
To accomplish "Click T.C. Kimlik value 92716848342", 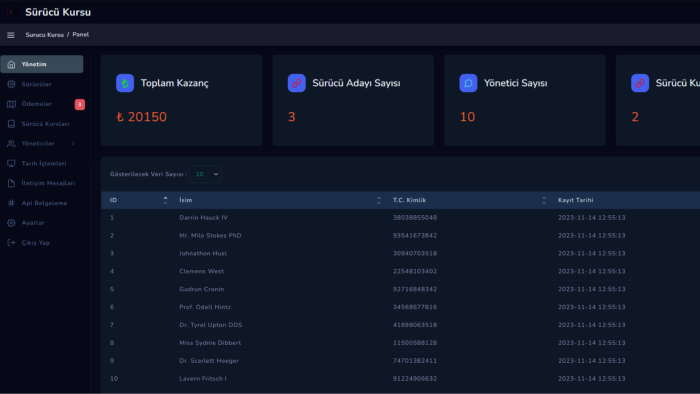I will (415, 289).
